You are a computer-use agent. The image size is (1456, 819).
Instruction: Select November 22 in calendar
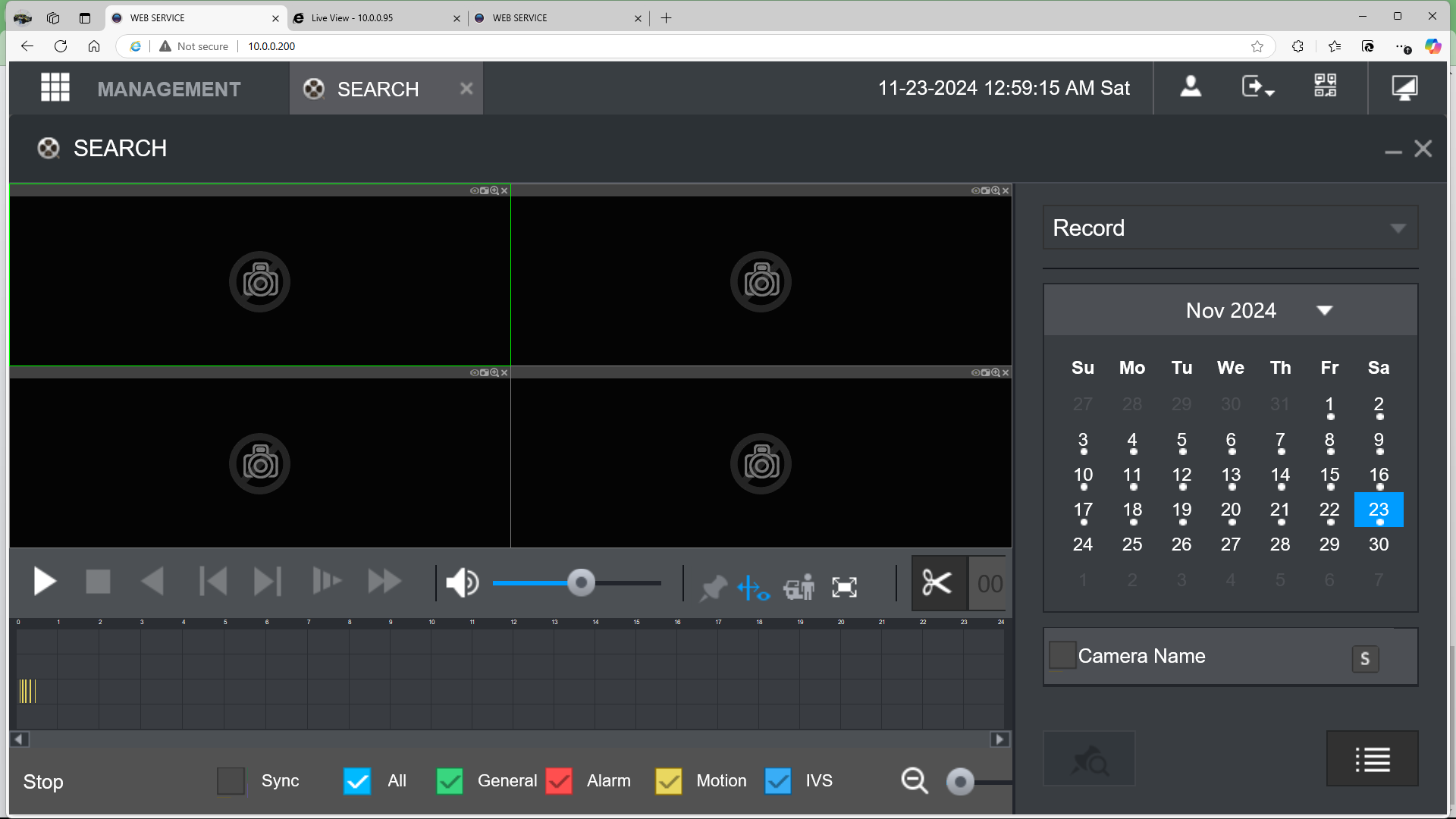1329,510
